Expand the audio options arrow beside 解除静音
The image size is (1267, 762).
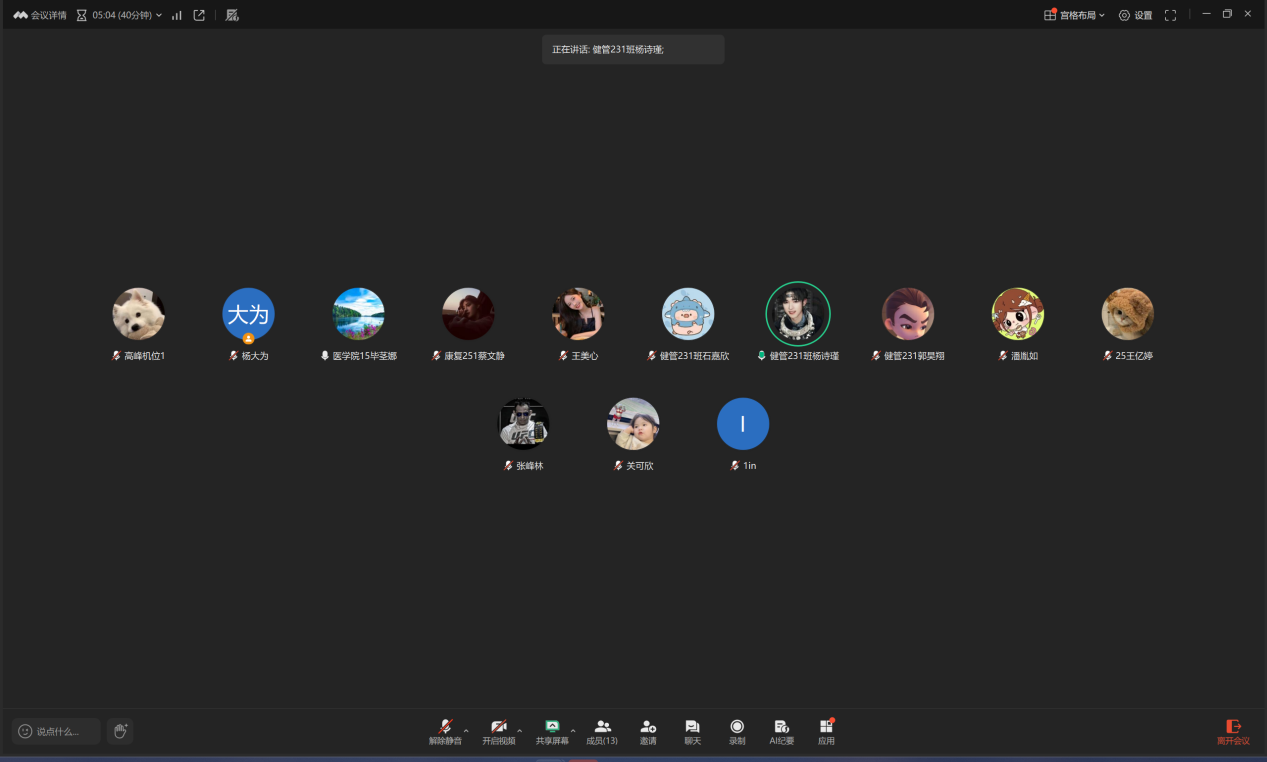point(466,731)
